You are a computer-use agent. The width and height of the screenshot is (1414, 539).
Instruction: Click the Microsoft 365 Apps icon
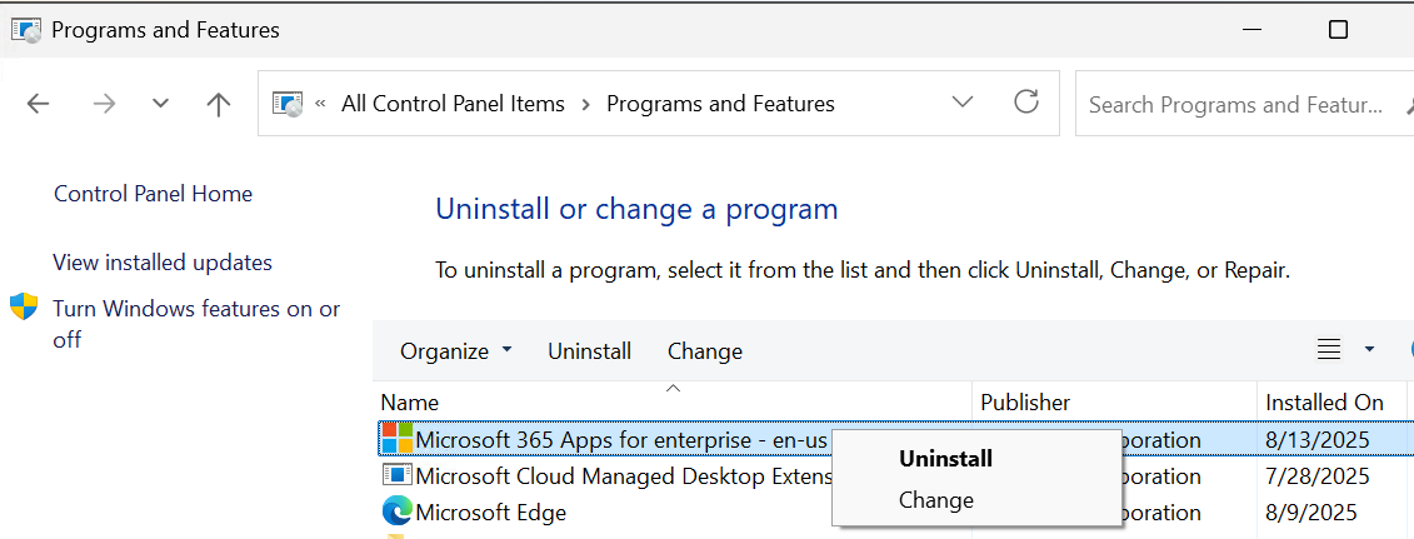coord(398,439)
